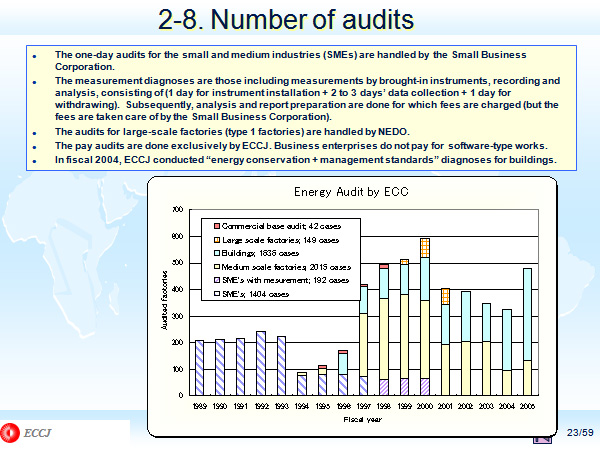Screen dimensions: 600x450
Task: Click the purple icon below the page number
Action: click(542, 440)
